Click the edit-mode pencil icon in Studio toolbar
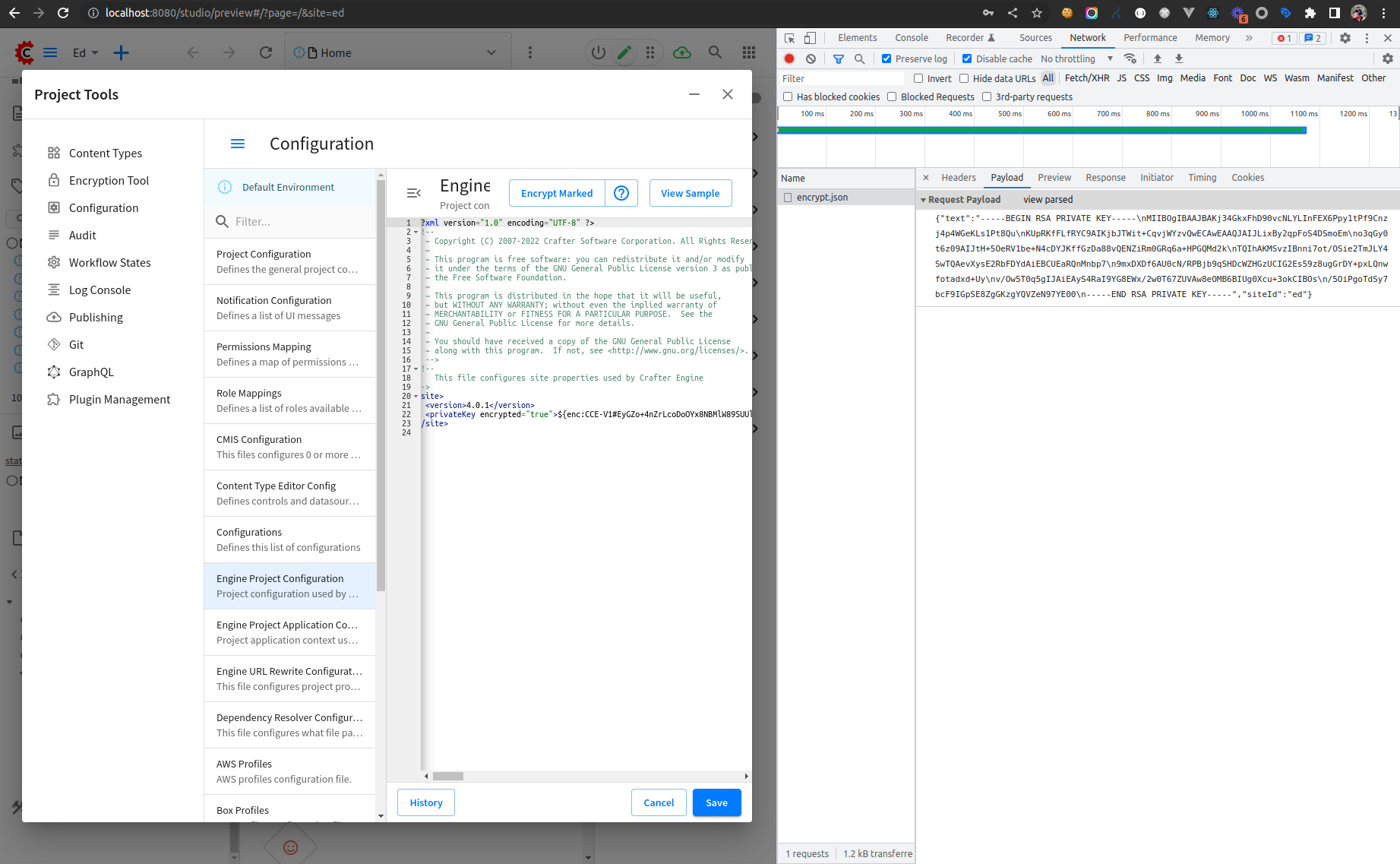This screenshot has height=864, width=1400. click(x=624, y=52)
